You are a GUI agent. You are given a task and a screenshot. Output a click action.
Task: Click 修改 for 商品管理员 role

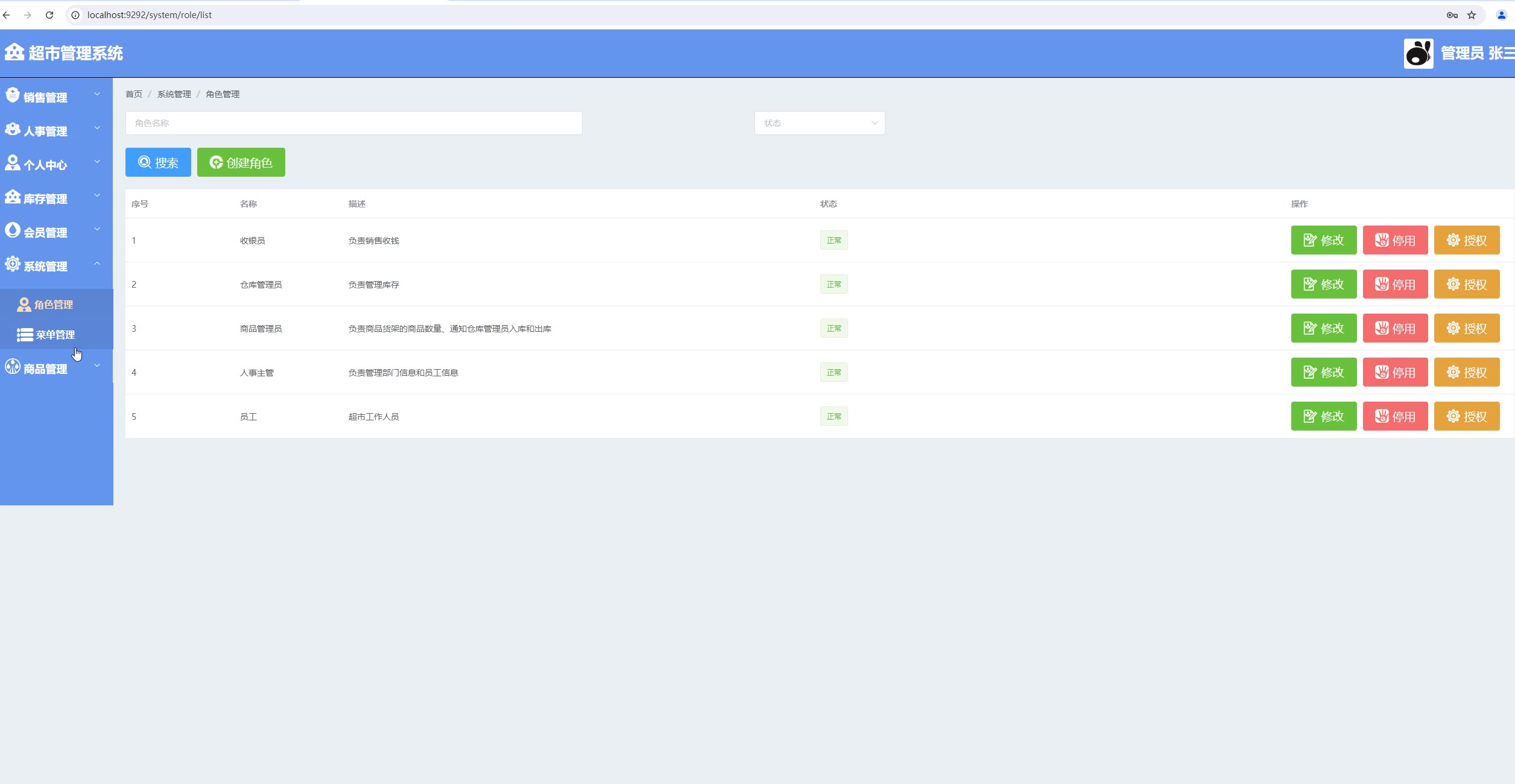click(x=1323, y=329)
